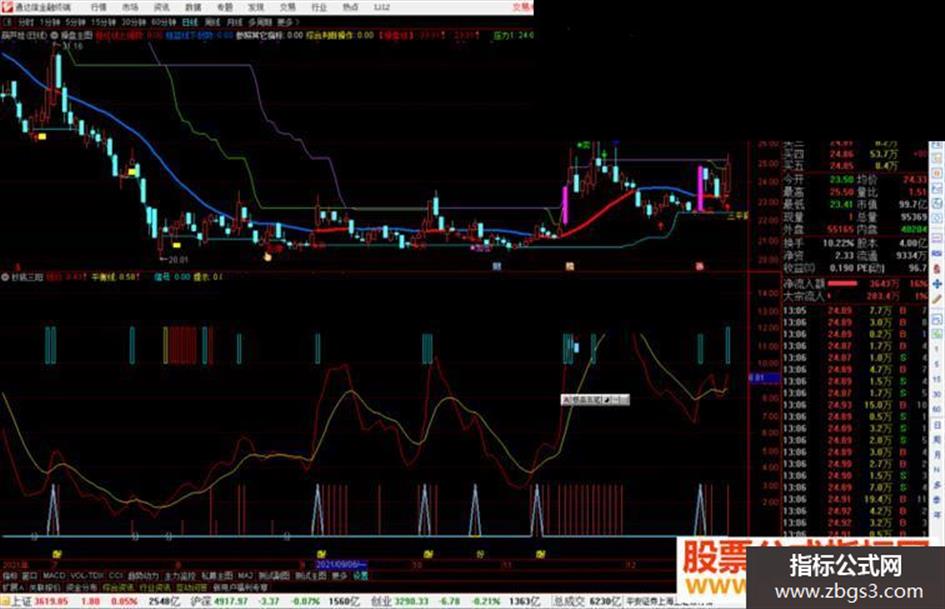Choose the 60 period icon in sidebar
The width and height of the screenshot is (945, 609).
[937, 409]
